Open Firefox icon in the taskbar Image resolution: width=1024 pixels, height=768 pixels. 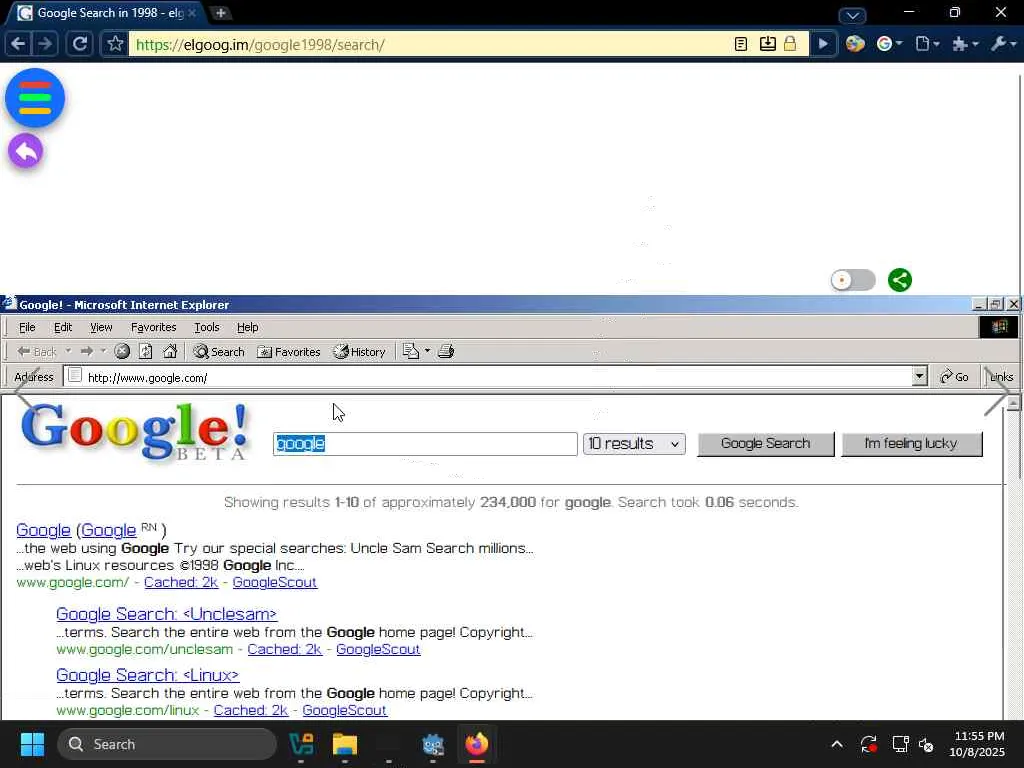[x=477, y=744]
